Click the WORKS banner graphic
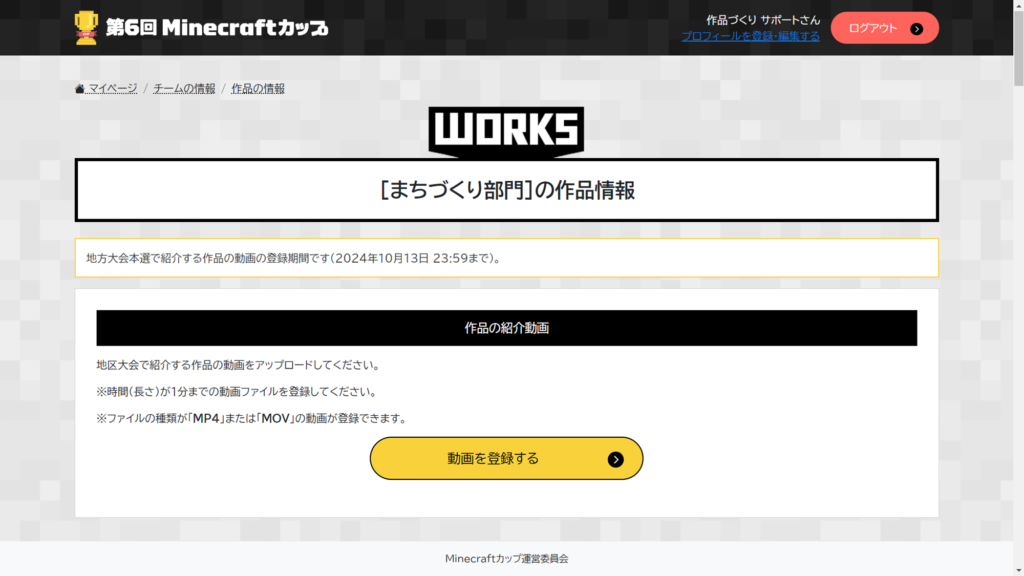1024x576 pixels. (x=506, y=130)
